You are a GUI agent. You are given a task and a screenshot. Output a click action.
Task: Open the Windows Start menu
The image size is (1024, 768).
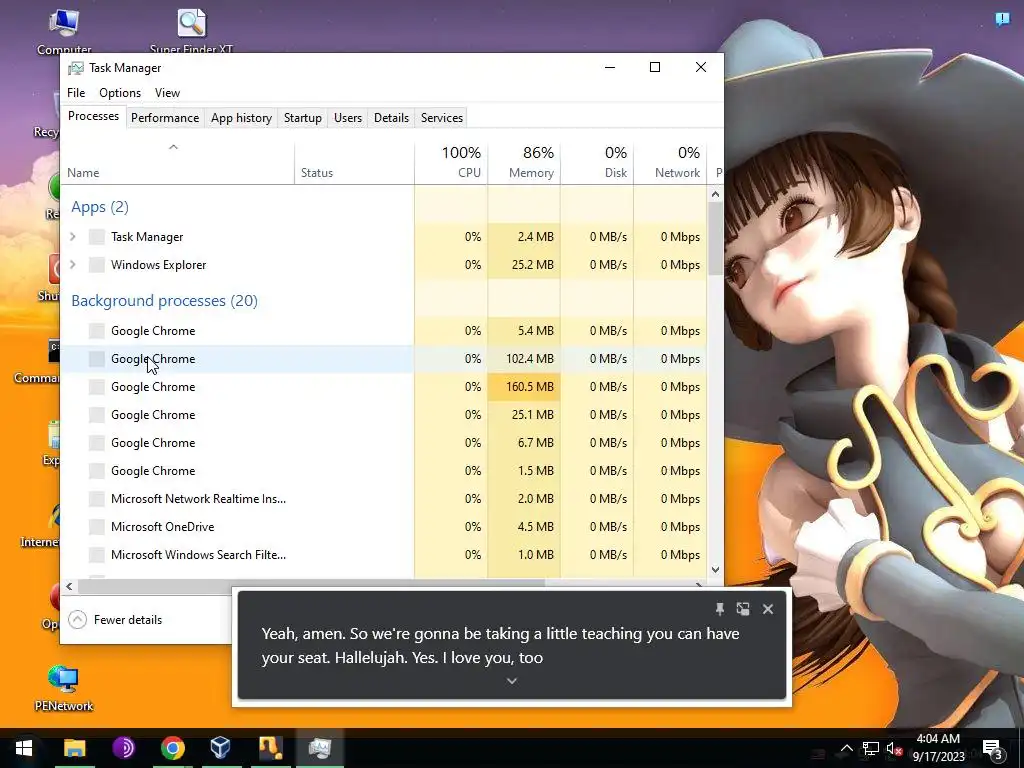click(x=24, y=748)
